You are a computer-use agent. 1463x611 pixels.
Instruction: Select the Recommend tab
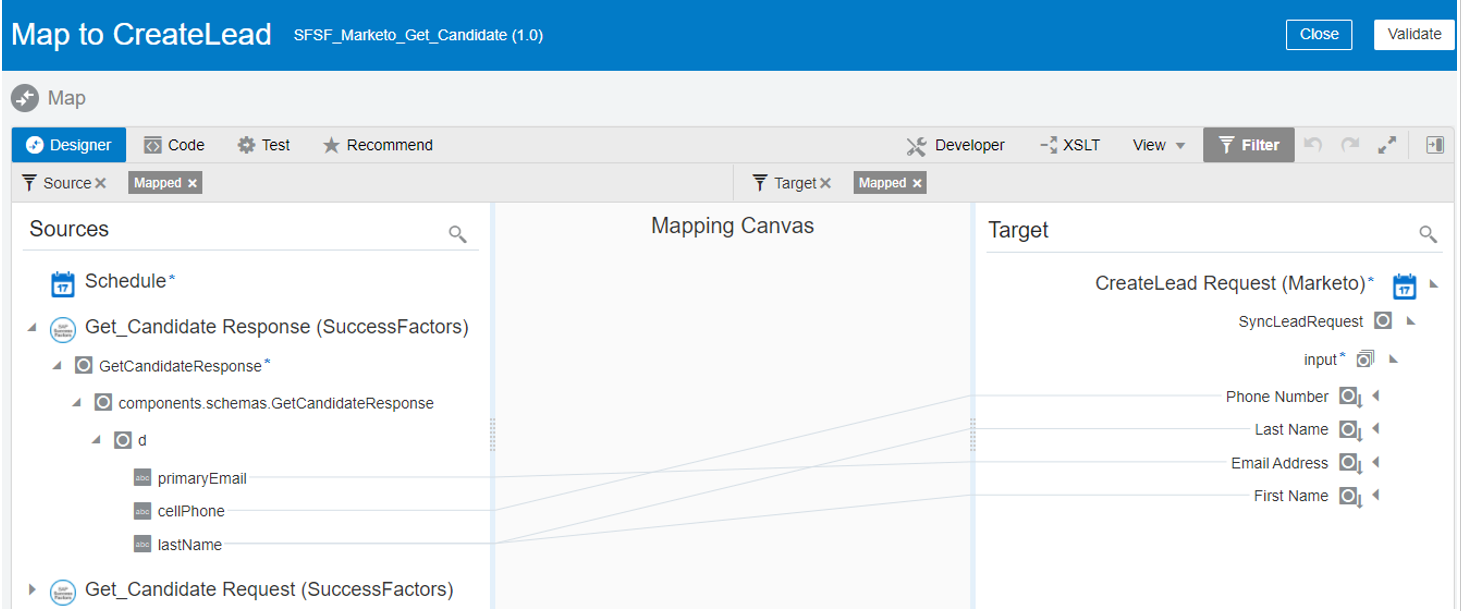coord(378,145)
